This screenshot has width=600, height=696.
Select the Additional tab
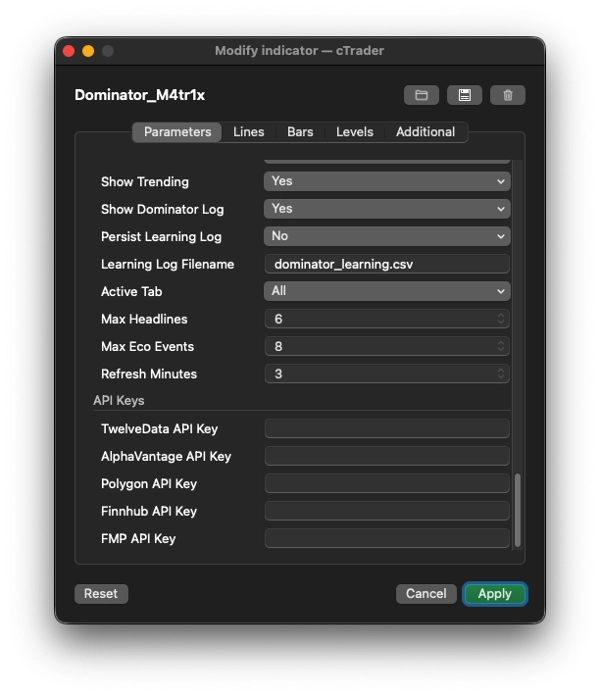point(425,132)
